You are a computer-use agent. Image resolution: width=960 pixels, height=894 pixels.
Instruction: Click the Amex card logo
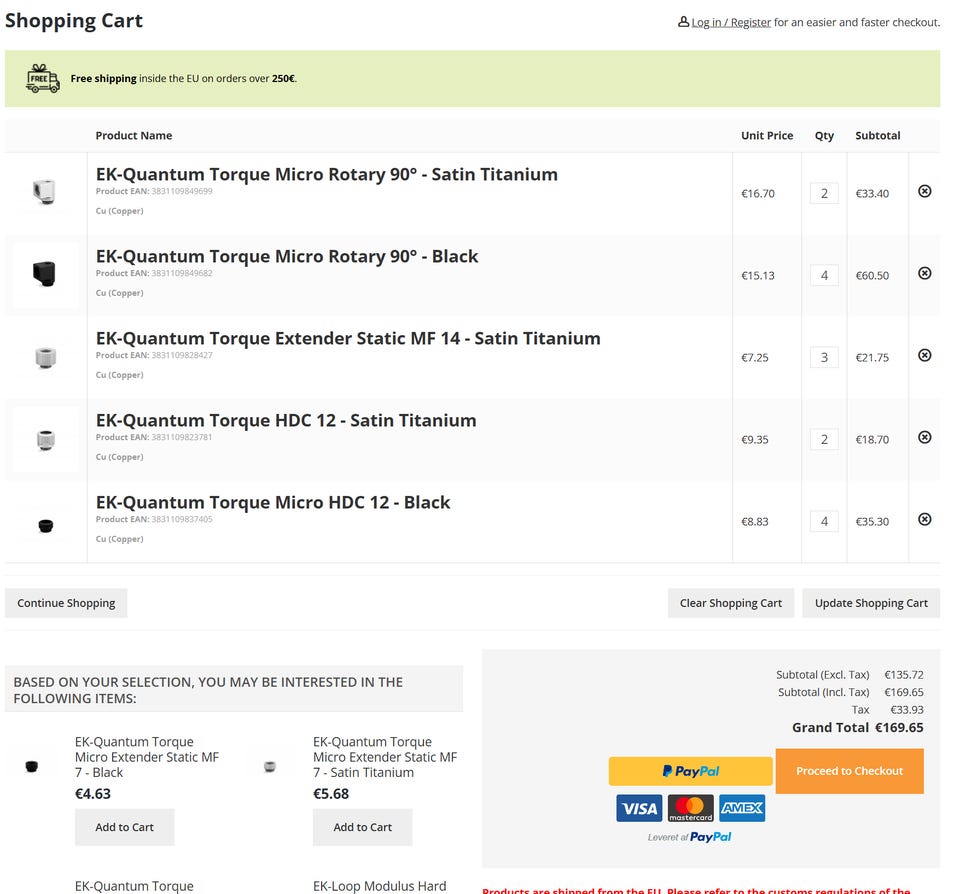[x=742, y=808]
